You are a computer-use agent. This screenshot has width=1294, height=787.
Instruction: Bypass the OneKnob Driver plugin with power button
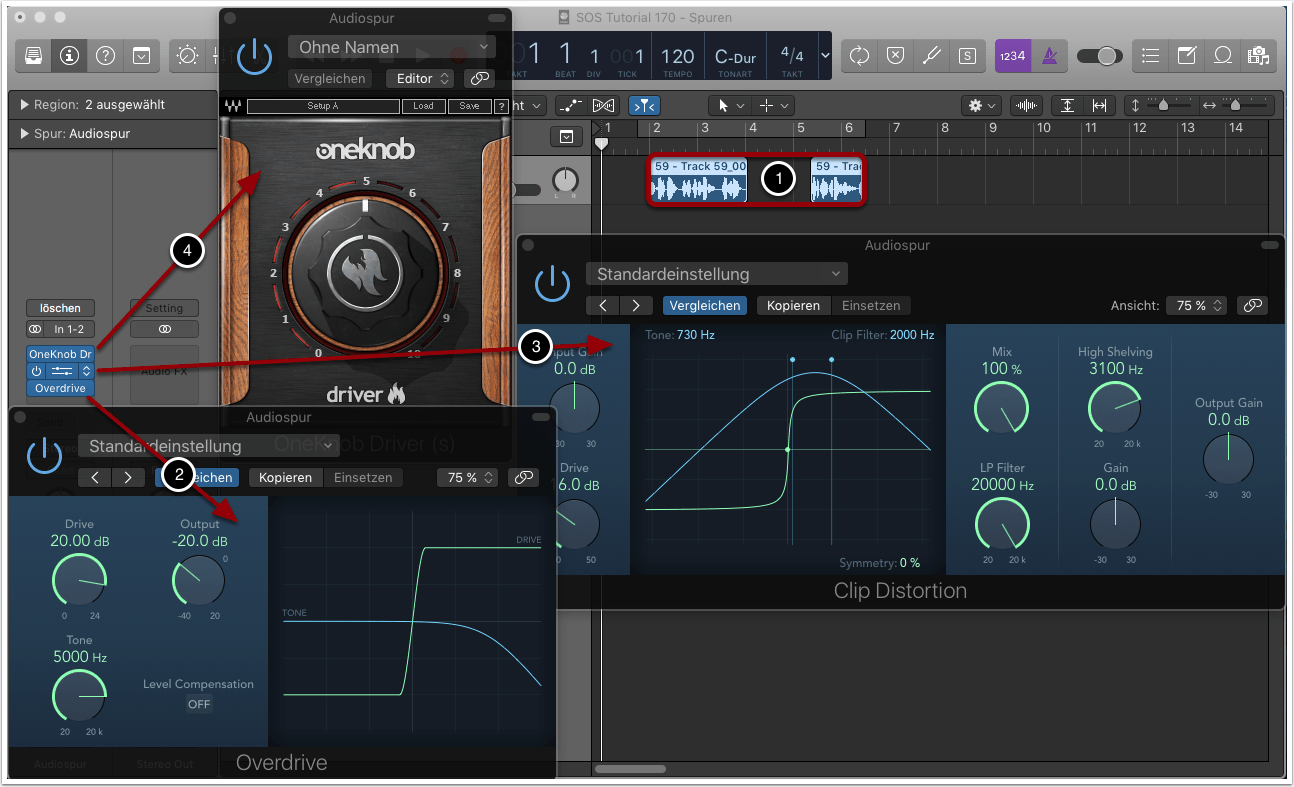coord(255,56)
